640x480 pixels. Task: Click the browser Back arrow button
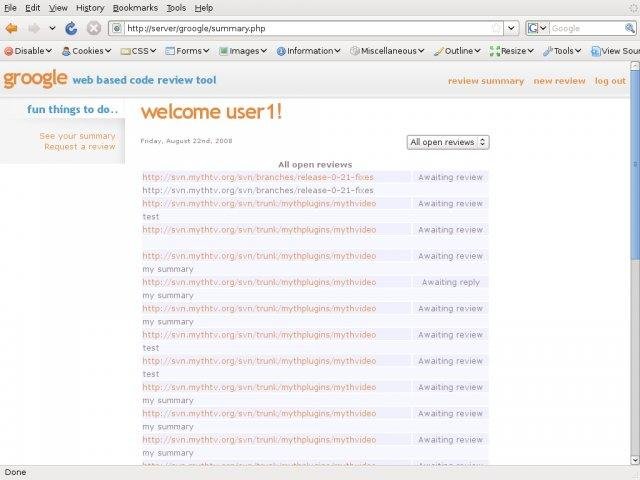11,28
